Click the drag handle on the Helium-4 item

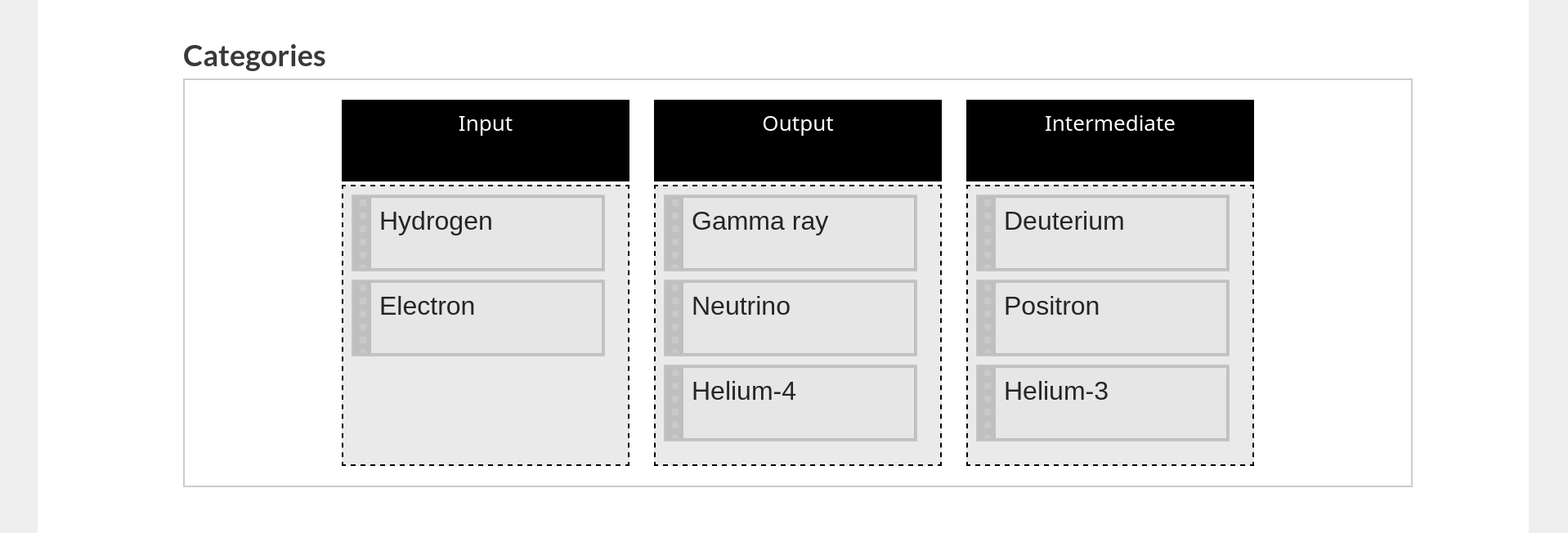tap(675, 403)
